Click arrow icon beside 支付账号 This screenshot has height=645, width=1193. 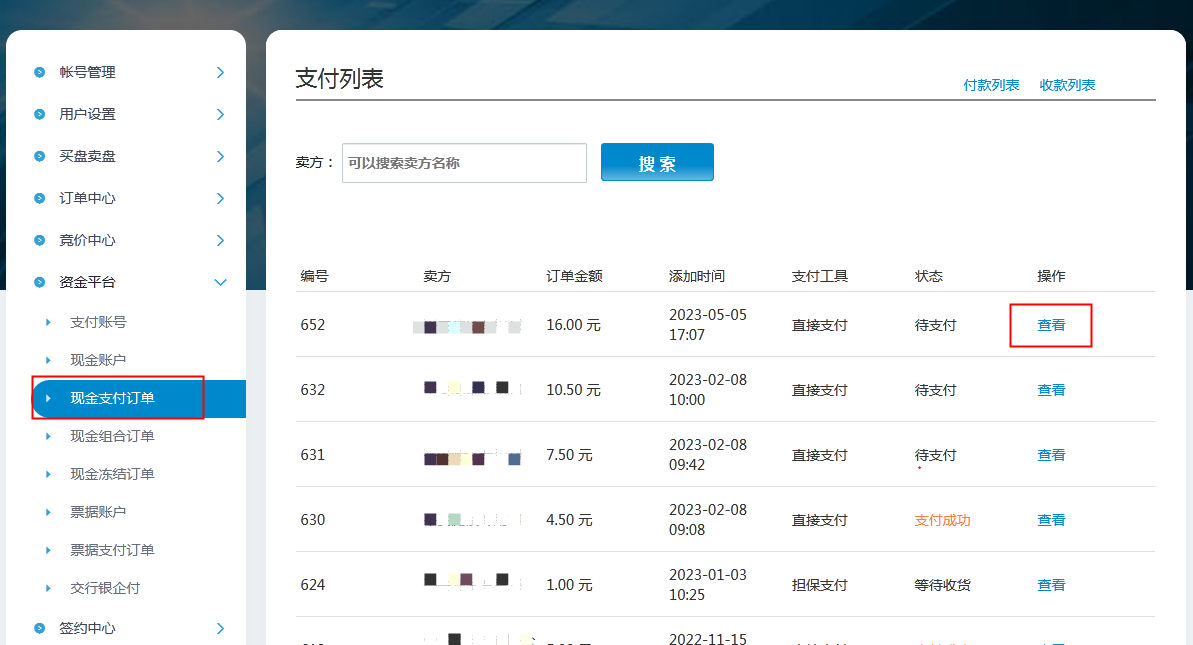48,322
